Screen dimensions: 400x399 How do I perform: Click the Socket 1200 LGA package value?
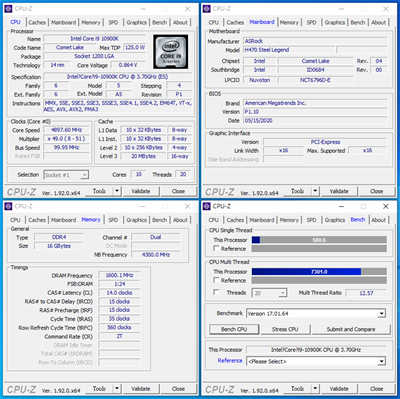point(94,56)
